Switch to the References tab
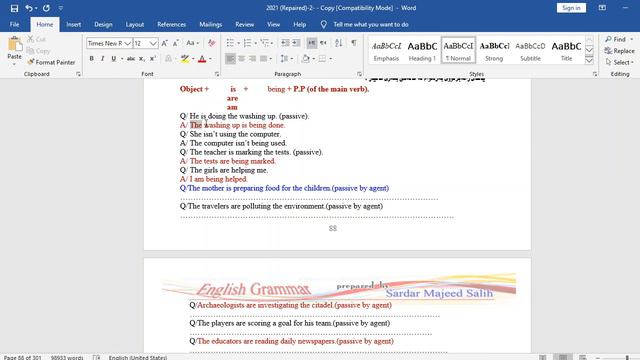Viewport: 640px width, 360px height. tap(171, 24)
